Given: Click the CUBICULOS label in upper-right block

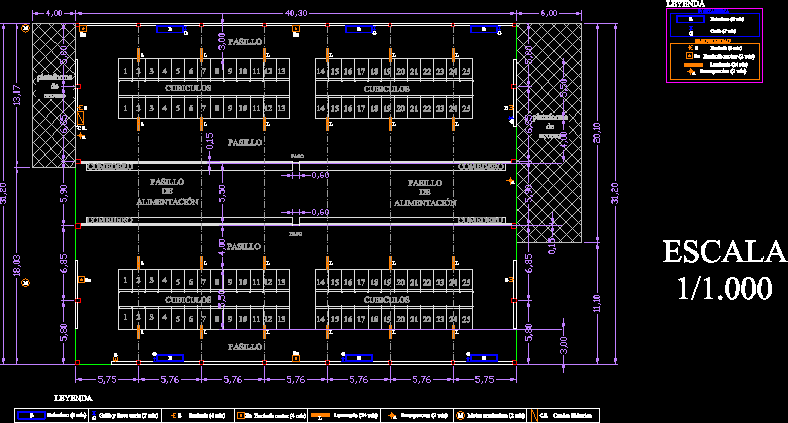Looking at the screenshot, I should [x=387, y=89].
